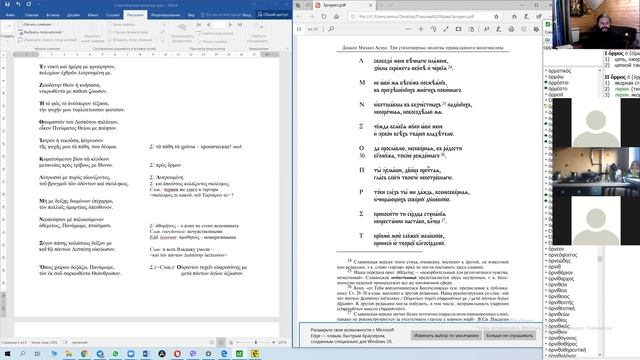The width and height of the screenshot is (640, 360).
Task: Switch to the Вставка ribbon tab
Action: pyautogui.click(x=53, y=15)
